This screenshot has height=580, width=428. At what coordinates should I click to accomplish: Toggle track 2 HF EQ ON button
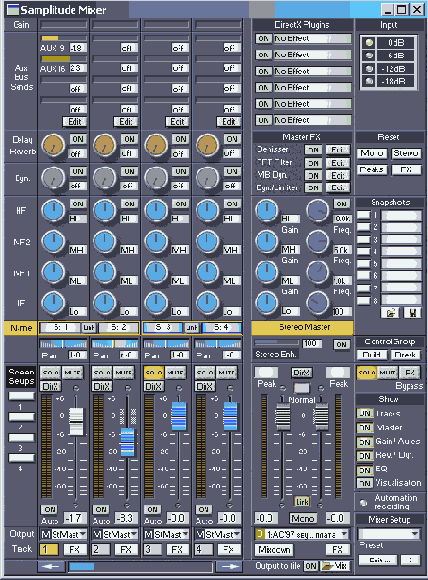pyautogui.click(x=129, y=204)
